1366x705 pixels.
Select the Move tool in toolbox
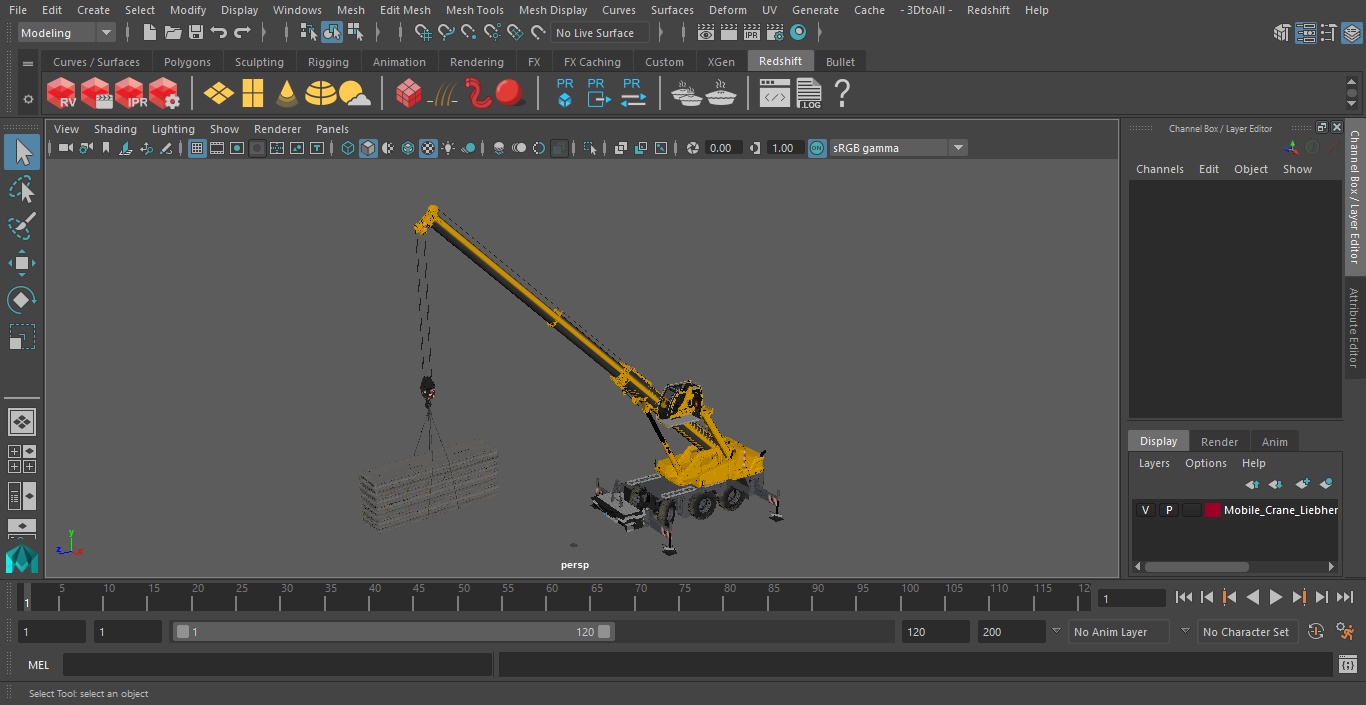click(21, 264)
